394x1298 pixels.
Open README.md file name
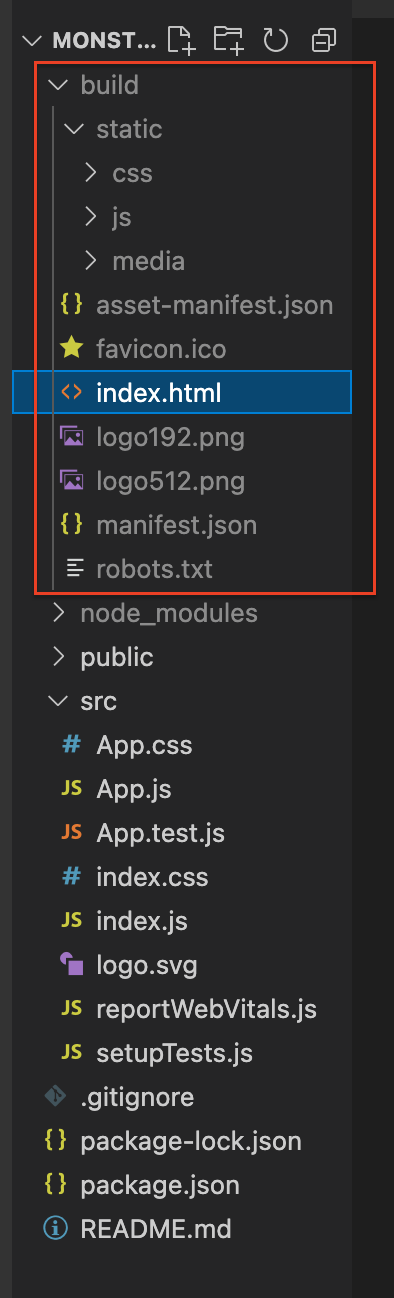point(156,1229)
